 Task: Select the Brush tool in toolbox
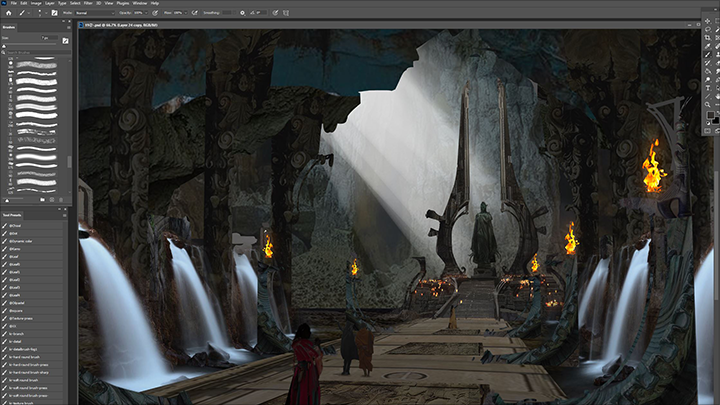(708, 55)
